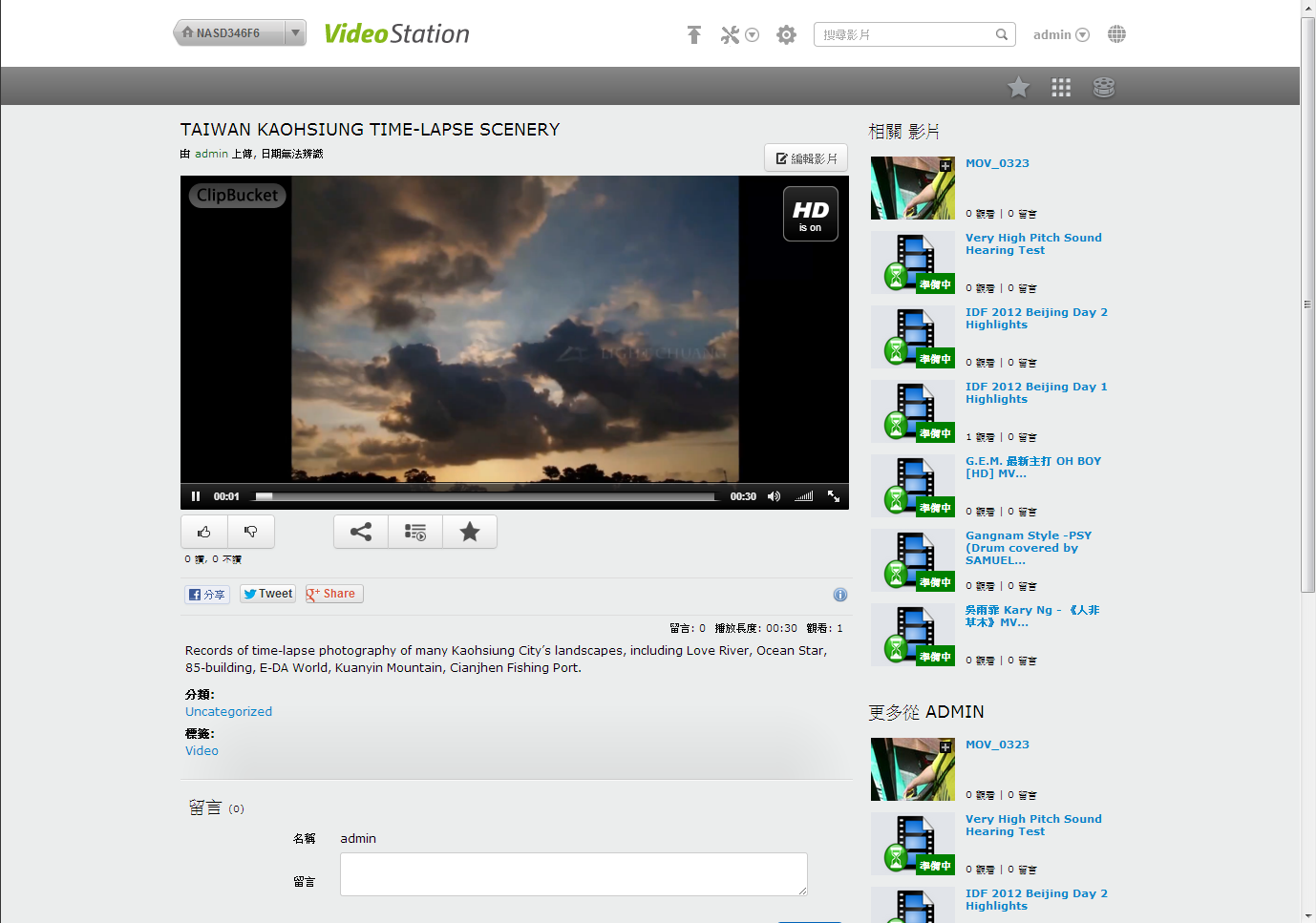Open Very High Pitch Sound under more from admin
The height and width of the screenshot is (923, 1316).
pos(1033,826)
